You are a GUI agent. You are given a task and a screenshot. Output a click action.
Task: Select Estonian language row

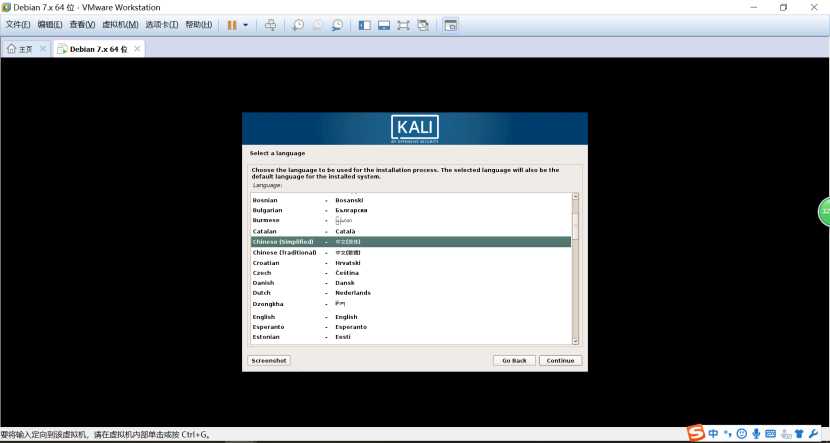pos(411,337)
